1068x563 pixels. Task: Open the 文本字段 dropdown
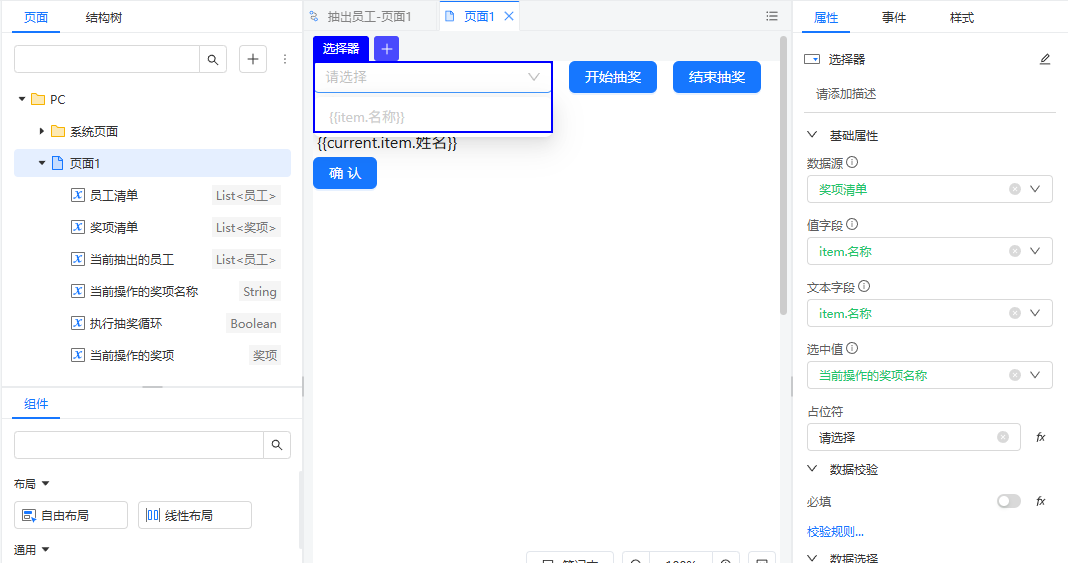pyautogui.click(x=1035, y=313)
